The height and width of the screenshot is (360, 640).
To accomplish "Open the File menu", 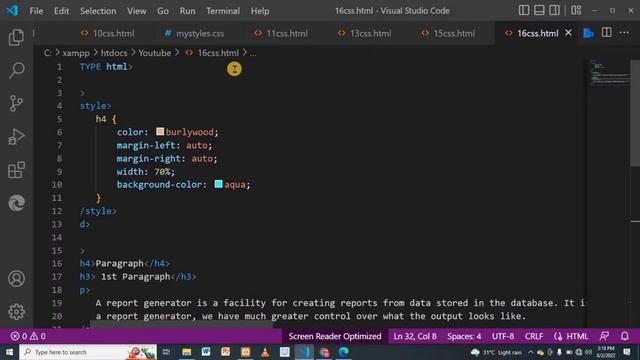I will (36, 11).
